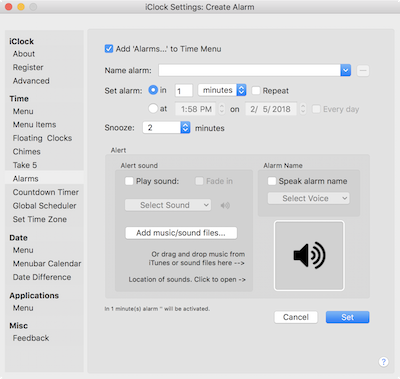Open the Select Voice dropdown

[x=309, y=198]
